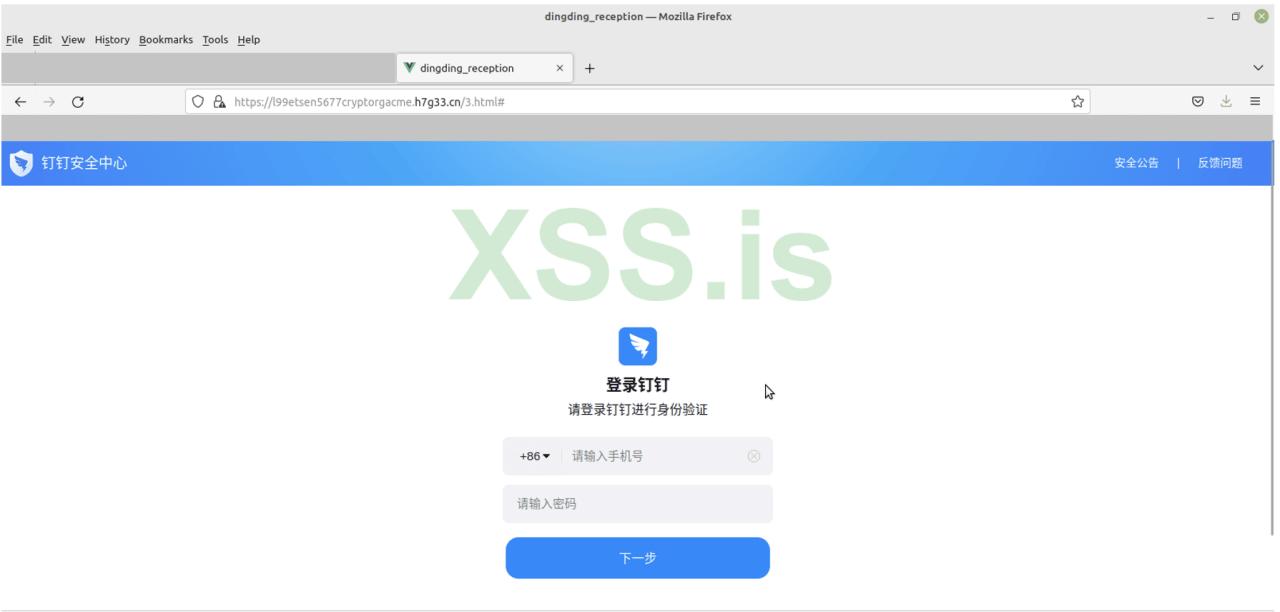Viewport: 1280px width, 612px height.
Task: Open a new tab with plus icon
Action: [590, 68]
